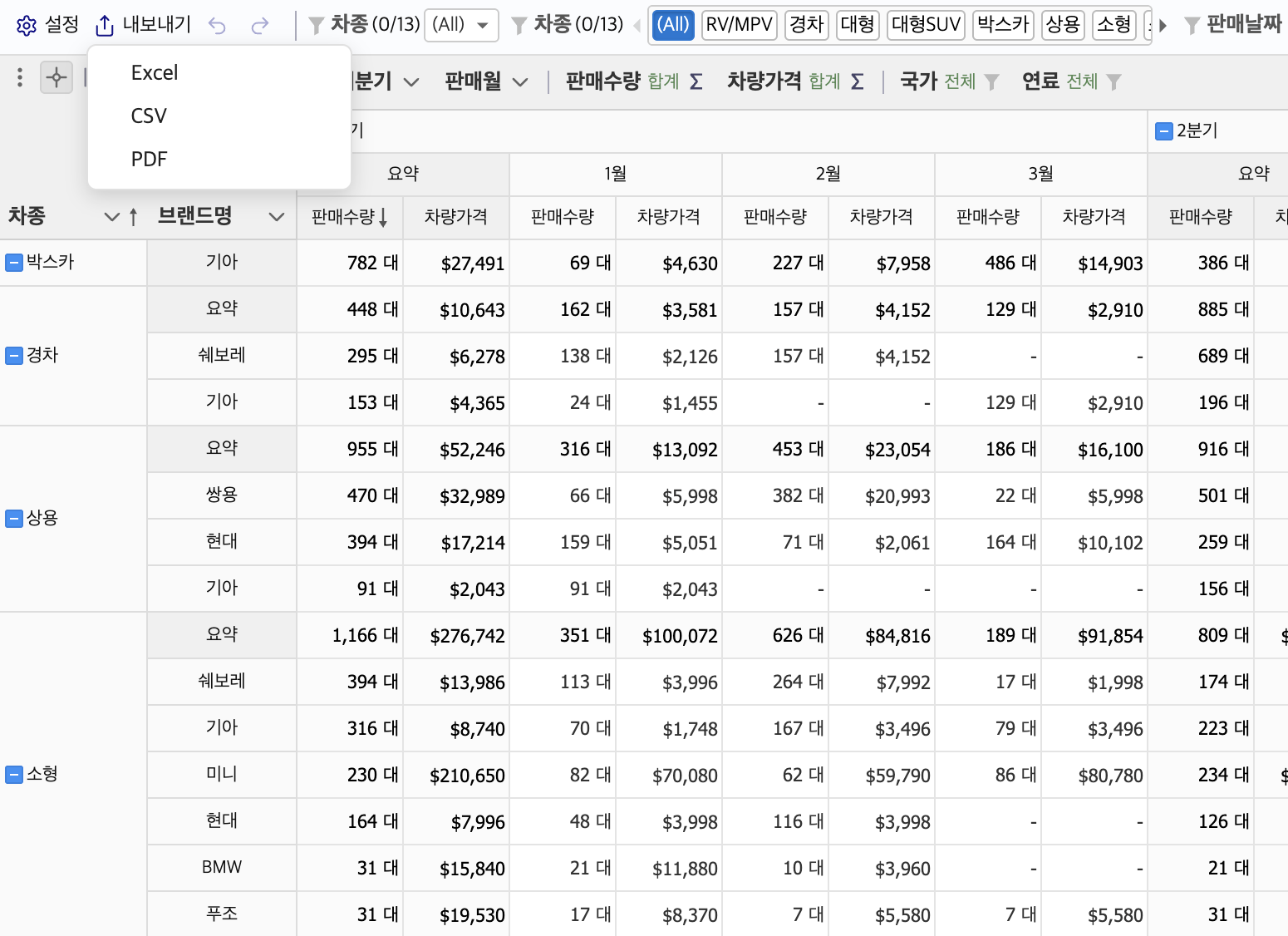Click the 3월 column header
The height and width of the screenshot is (936, 1288).
[x=1041, y=174]
